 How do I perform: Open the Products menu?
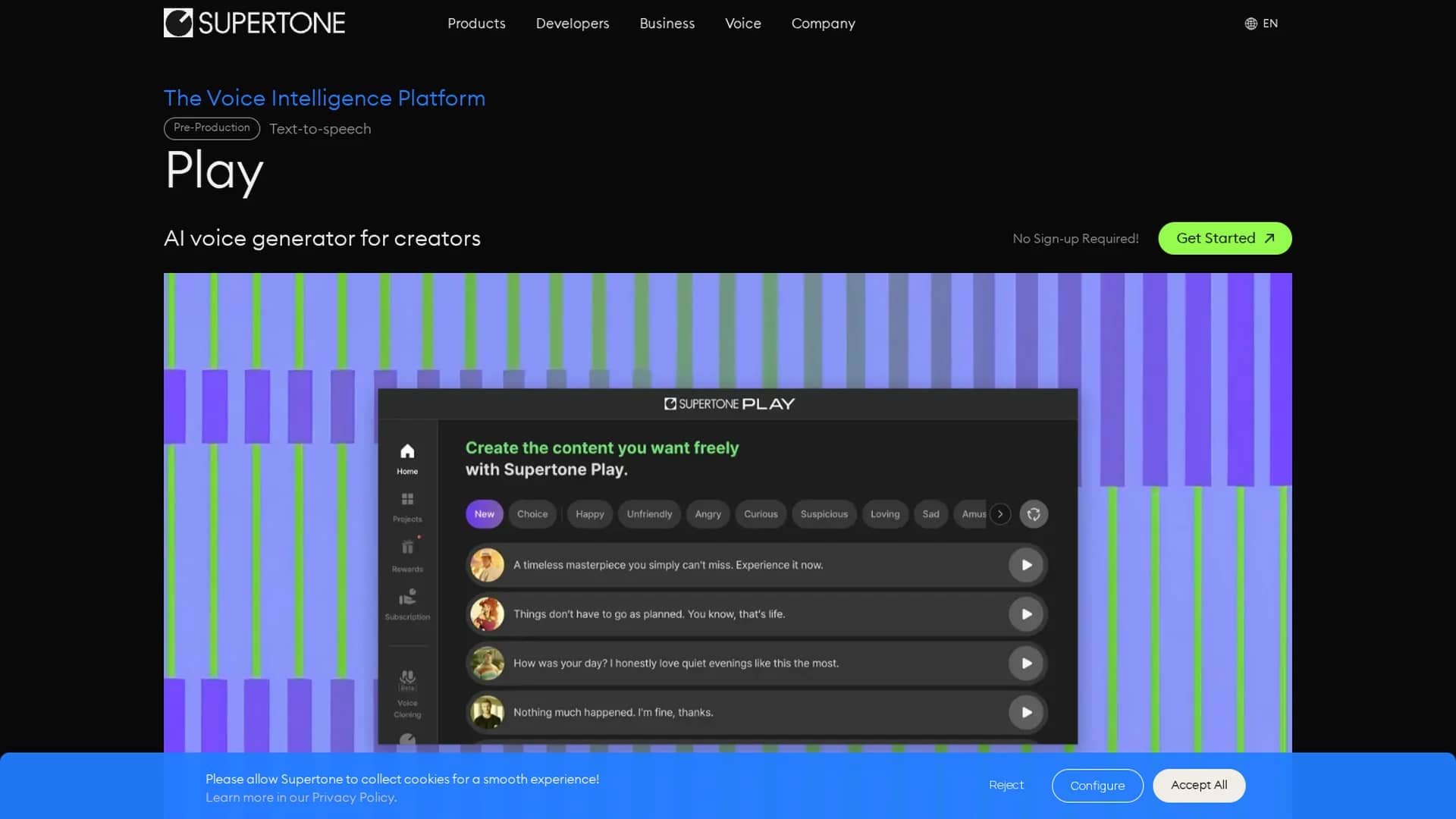[476, 24]
